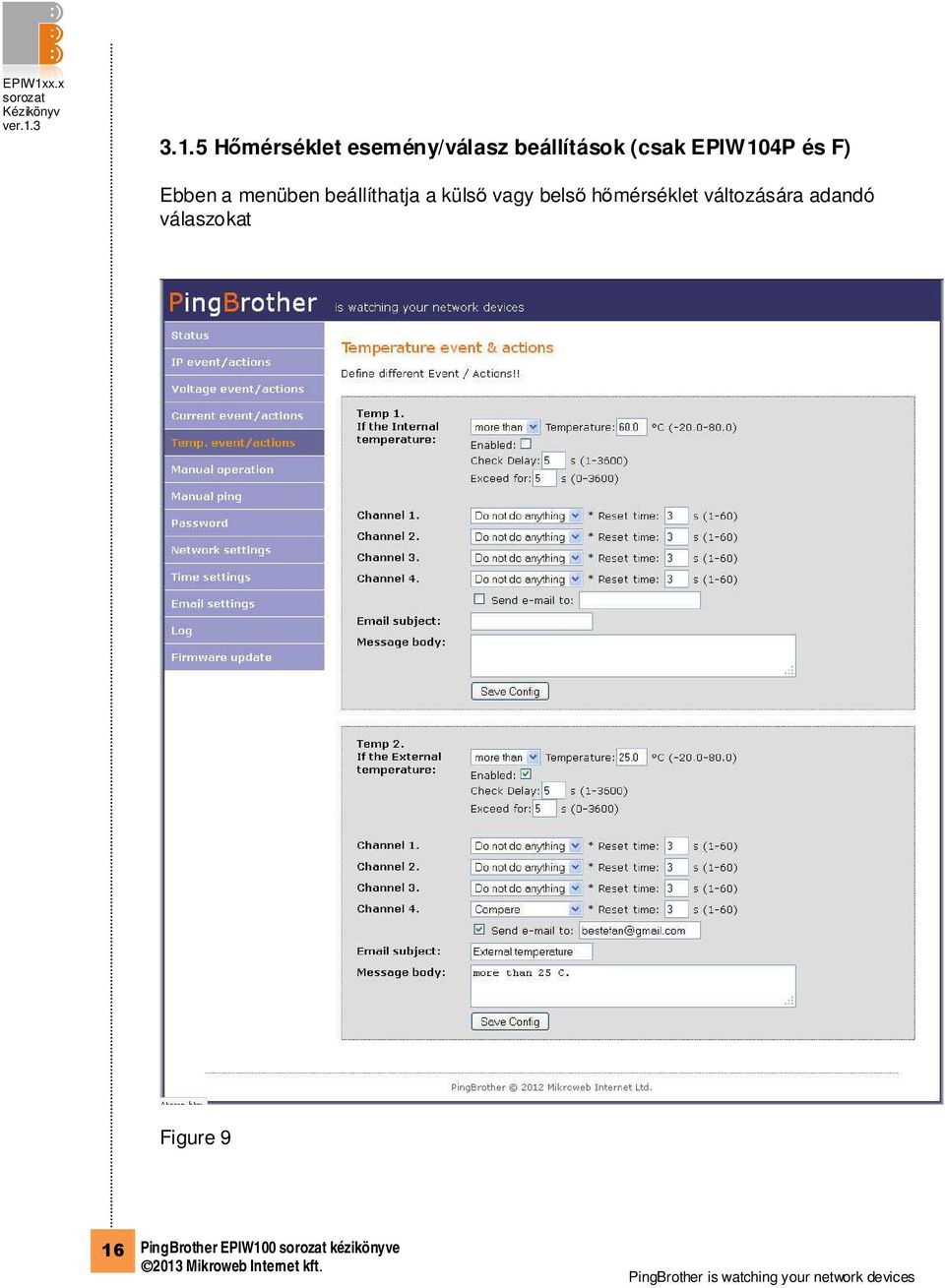View the Log page

(x=244, y=631)
